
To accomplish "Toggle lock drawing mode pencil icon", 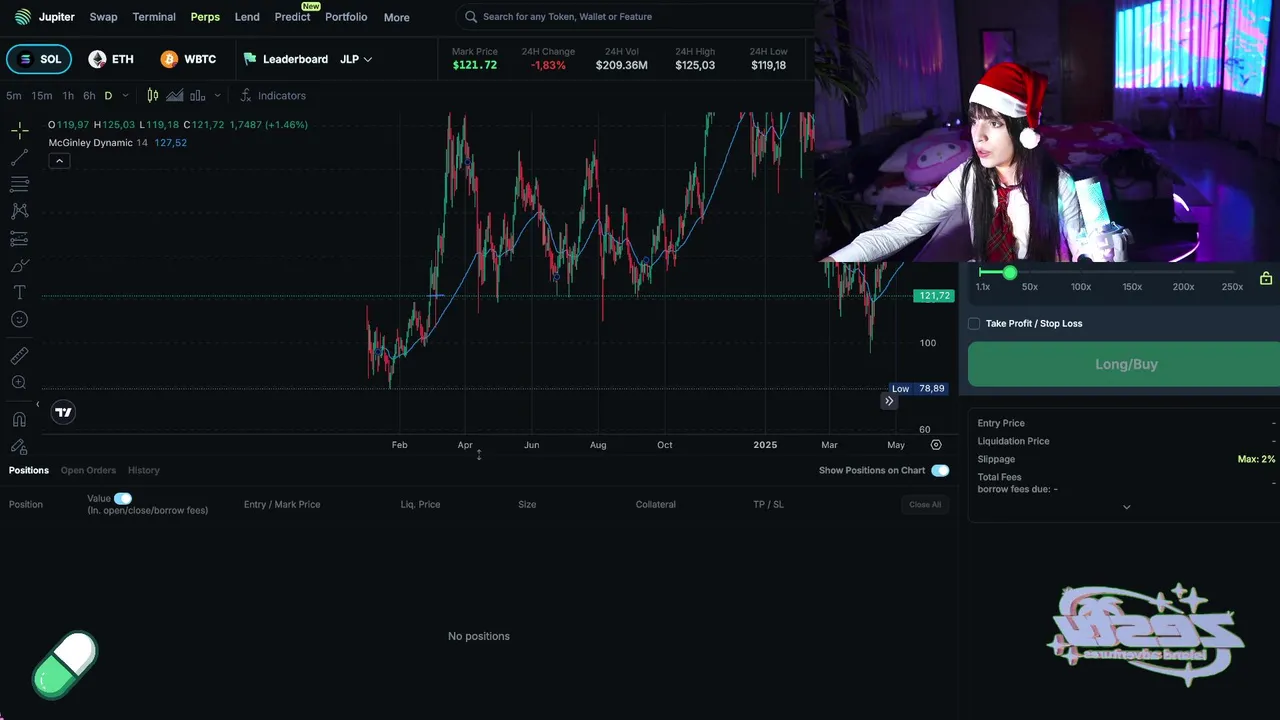I will coord(19,446).
